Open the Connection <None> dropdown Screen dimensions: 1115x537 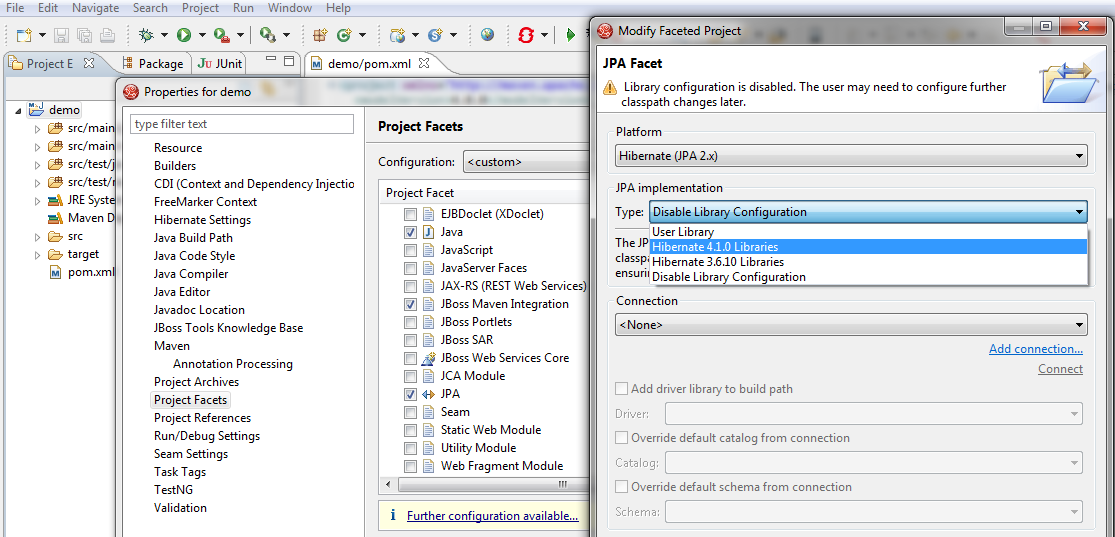(851, 324)
